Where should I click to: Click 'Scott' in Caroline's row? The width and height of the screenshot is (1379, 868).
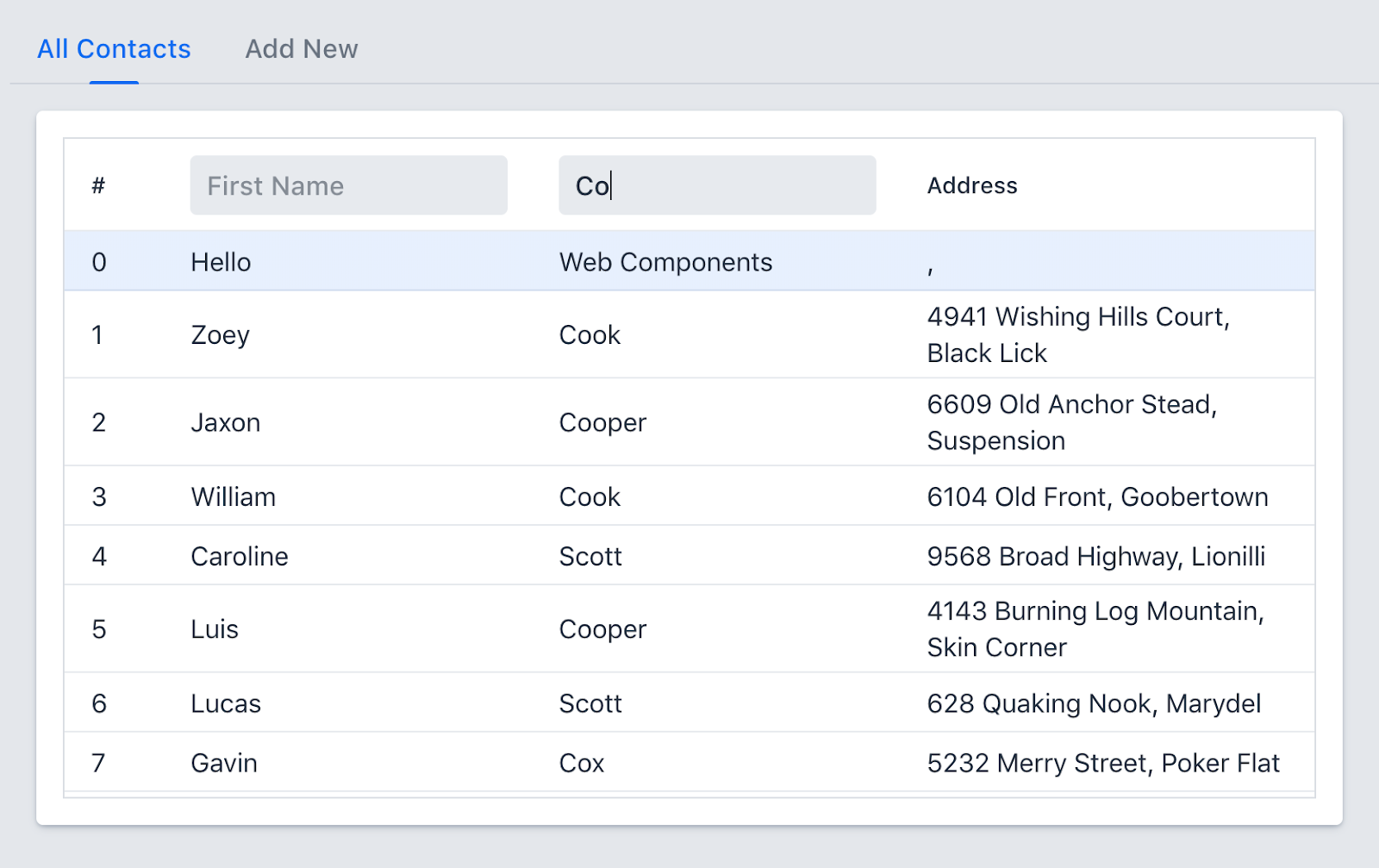coord(591,556)
